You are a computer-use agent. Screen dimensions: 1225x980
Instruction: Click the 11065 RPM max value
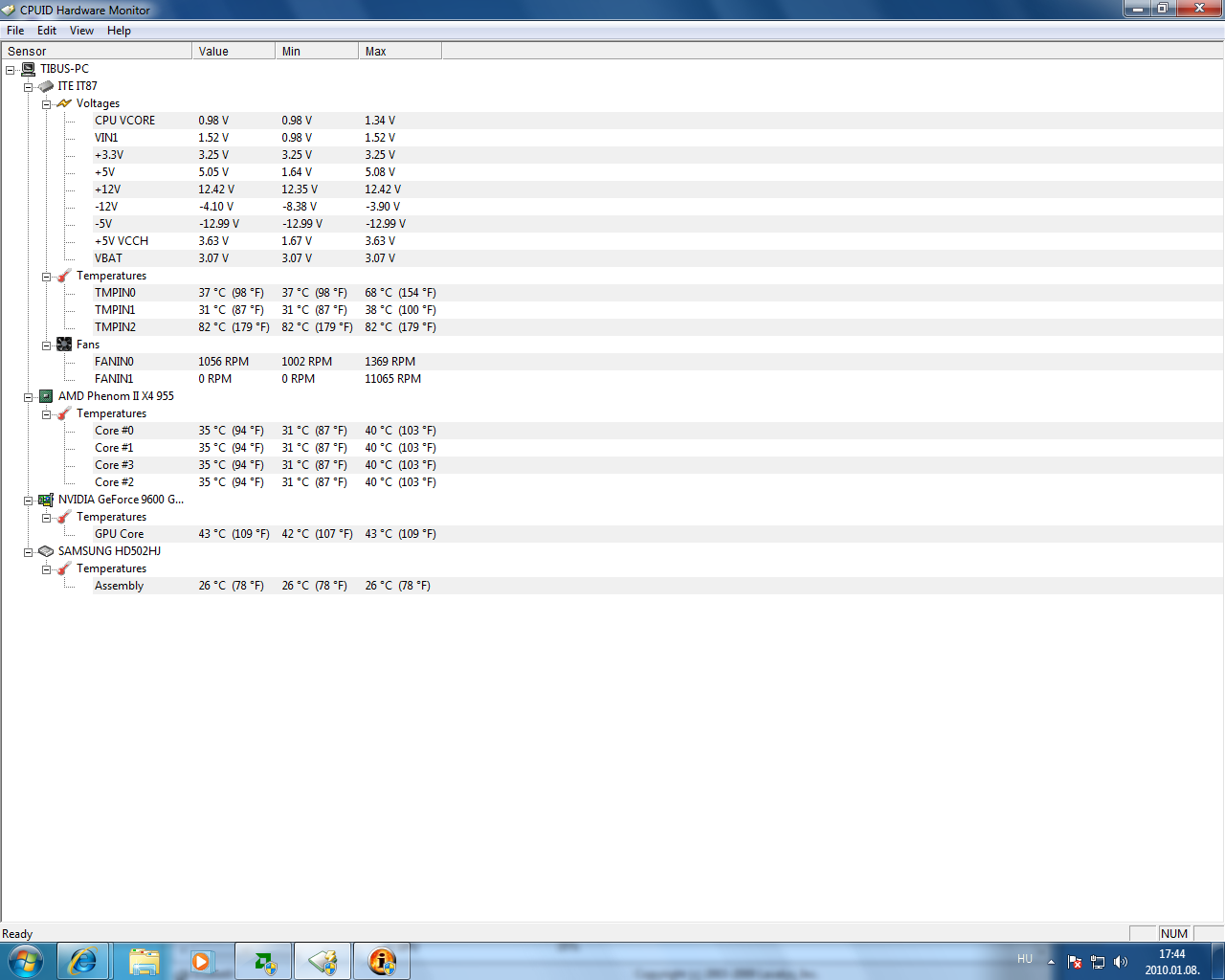click(x=392, y=379)
